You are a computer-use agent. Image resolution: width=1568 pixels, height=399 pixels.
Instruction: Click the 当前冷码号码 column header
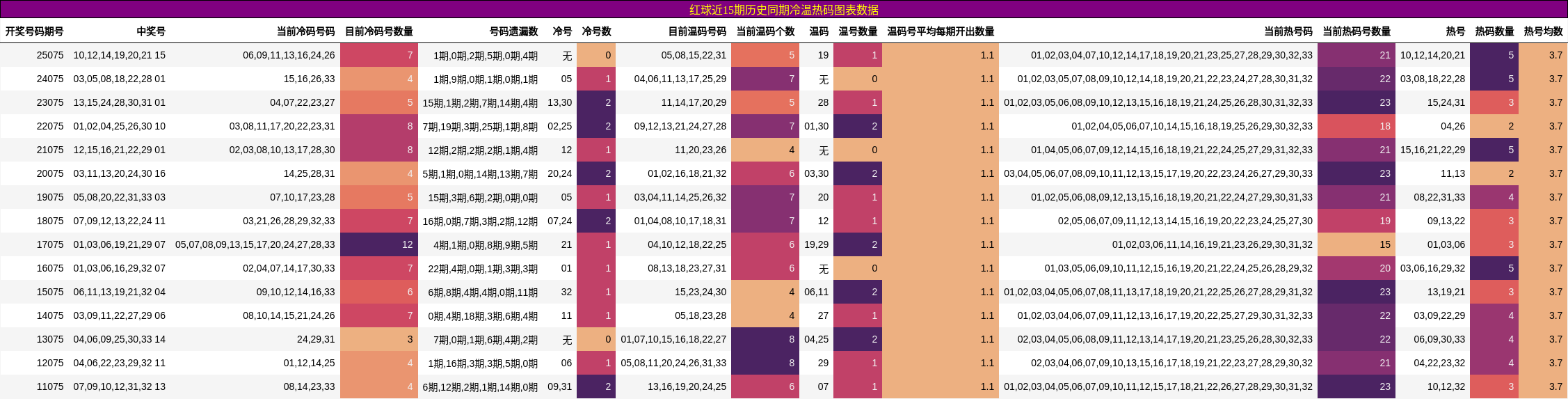click(x=305, y=31)
